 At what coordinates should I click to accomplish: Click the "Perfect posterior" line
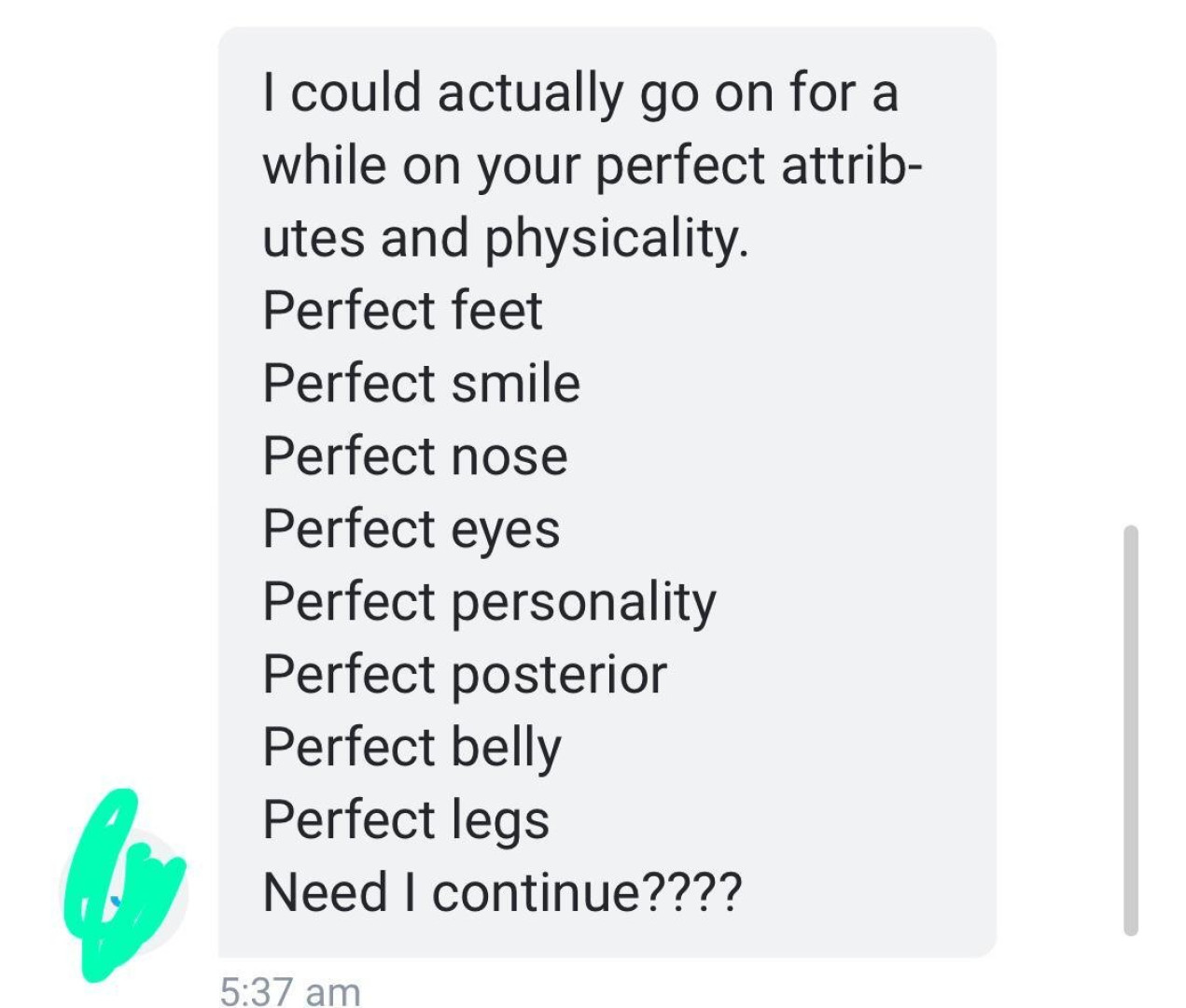465,675
